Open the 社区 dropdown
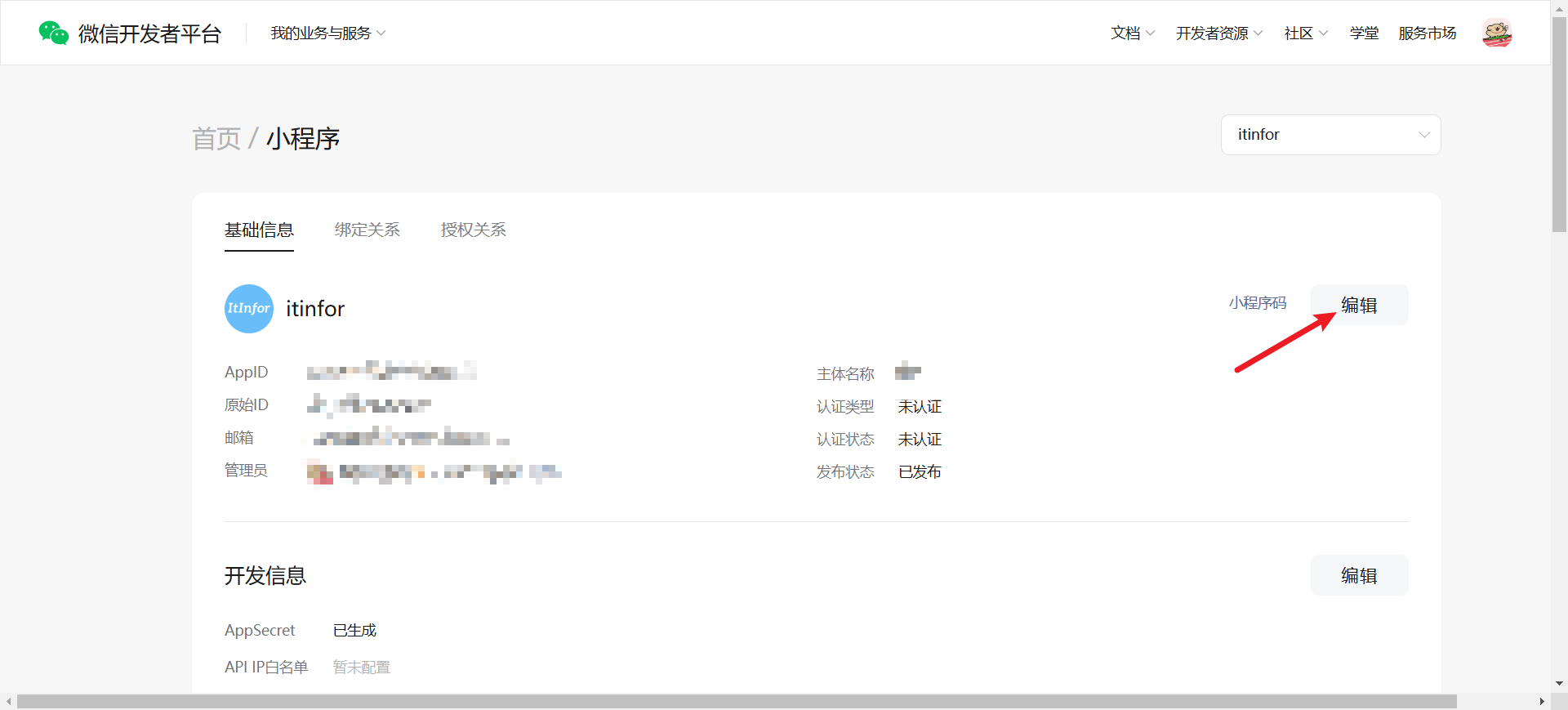Viewport: 1568px width, 710px height. coord(1306,33)
